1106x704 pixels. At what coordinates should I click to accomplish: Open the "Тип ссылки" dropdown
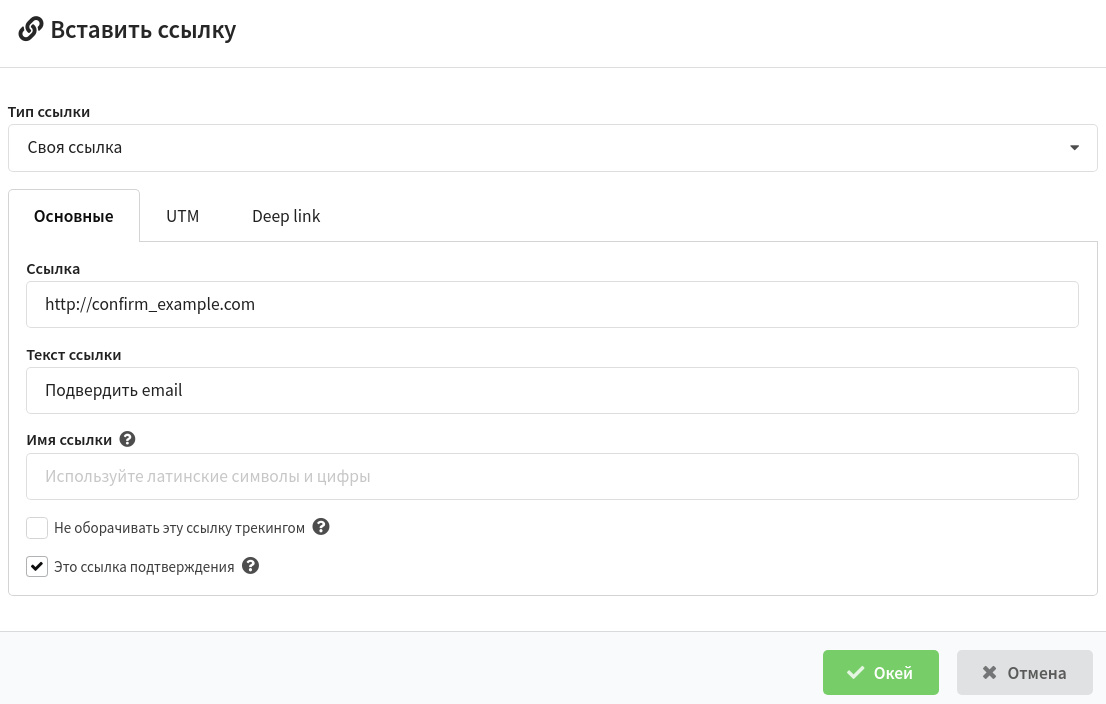[x=552, y=148]
